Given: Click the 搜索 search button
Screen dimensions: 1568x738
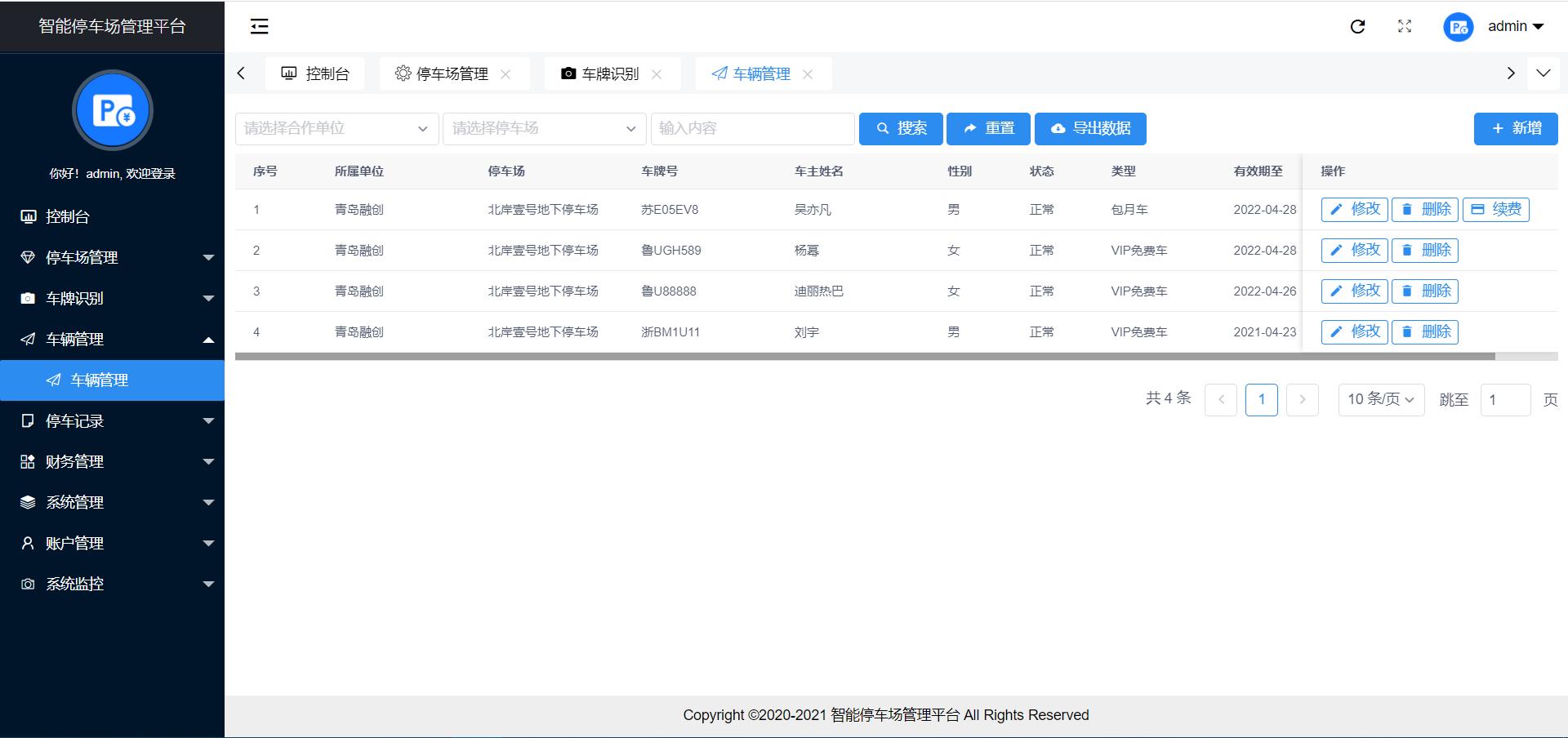Looking at the screenshot, I should click(901, 128).
